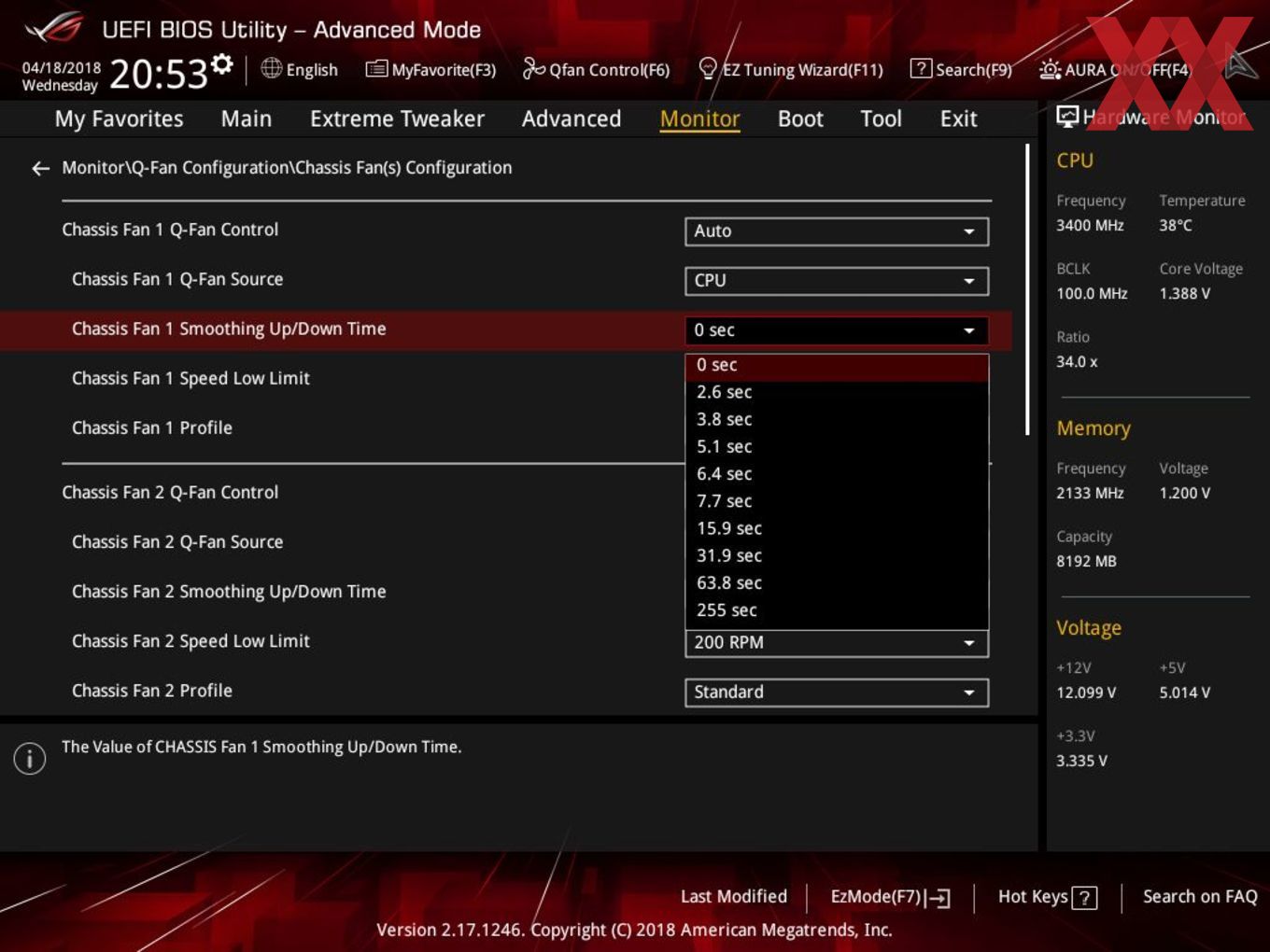Select 15.9 sec from the list
This screenshot has height=952, width=1270.
pyautogui.click(x=837, y=528)
